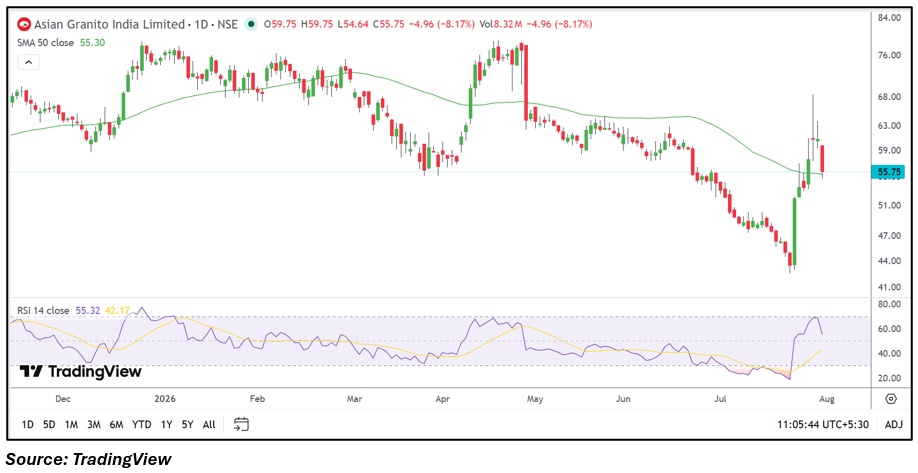The width and height of the screenshot is (918, 473).
Task: Open chart settings gear icon
Action: coord(891,399)
